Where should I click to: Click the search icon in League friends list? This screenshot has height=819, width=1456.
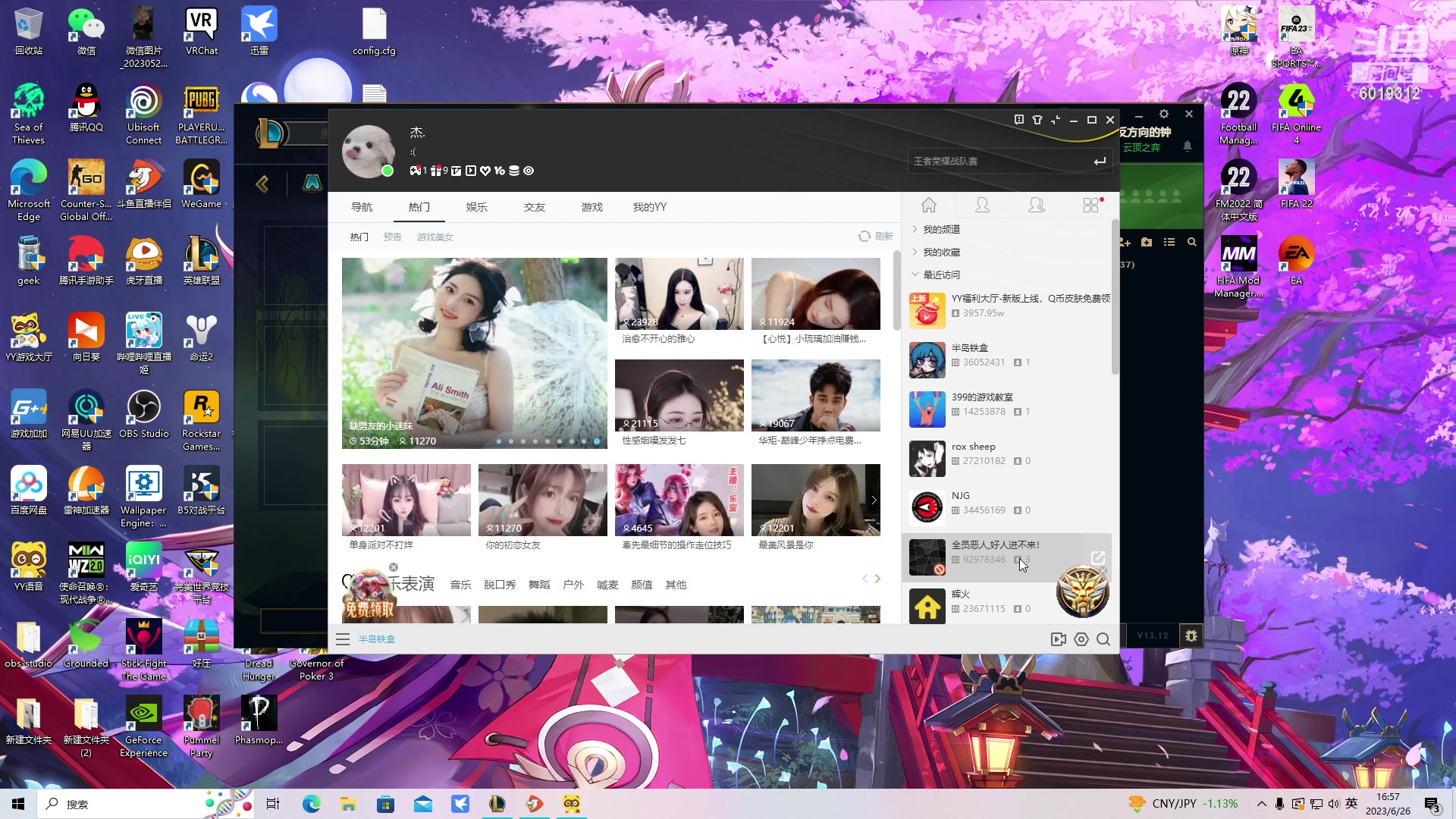[1192, 242]
